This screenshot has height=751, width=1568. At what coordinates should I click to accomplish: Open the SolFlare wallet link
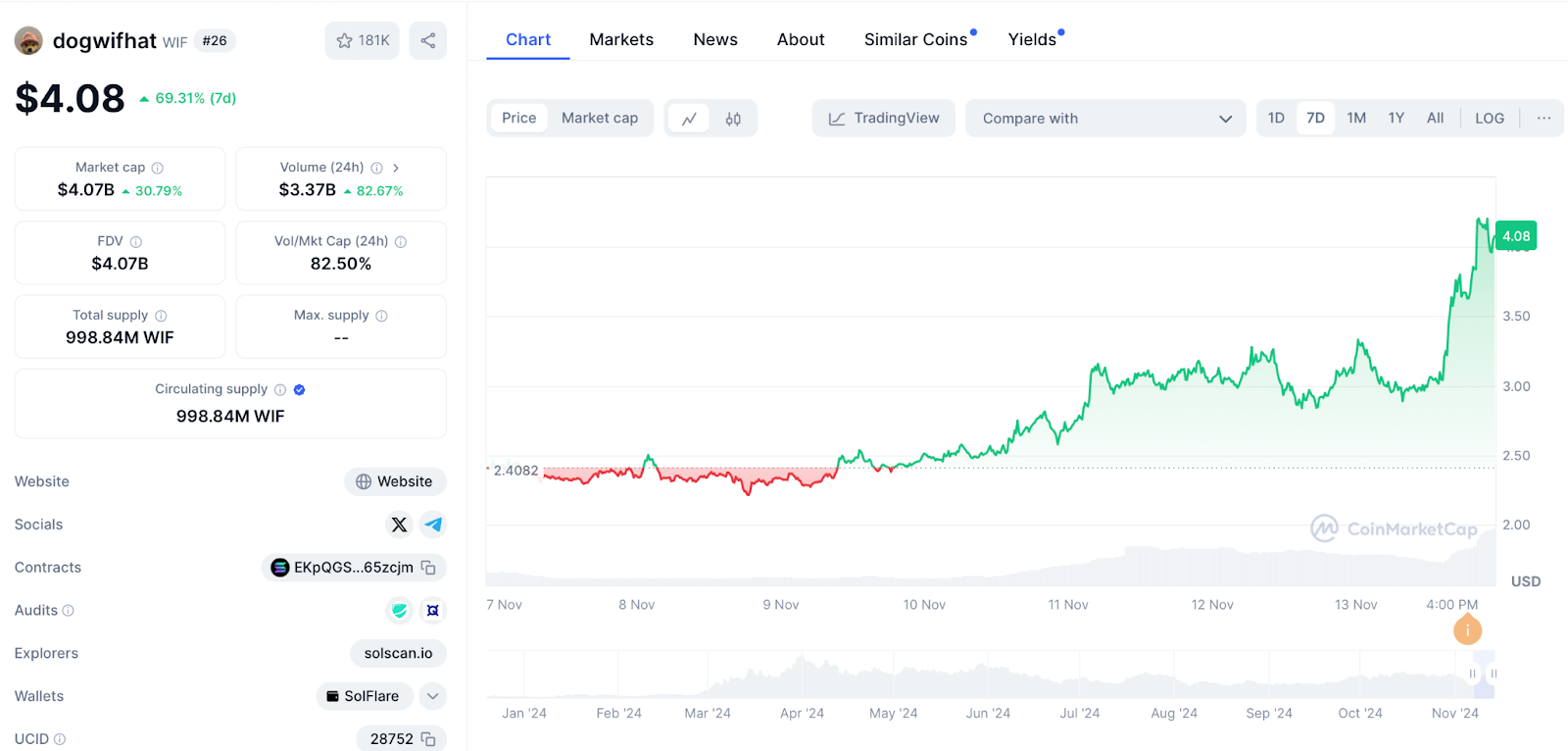pyautogui.click(x=364, y=696)
